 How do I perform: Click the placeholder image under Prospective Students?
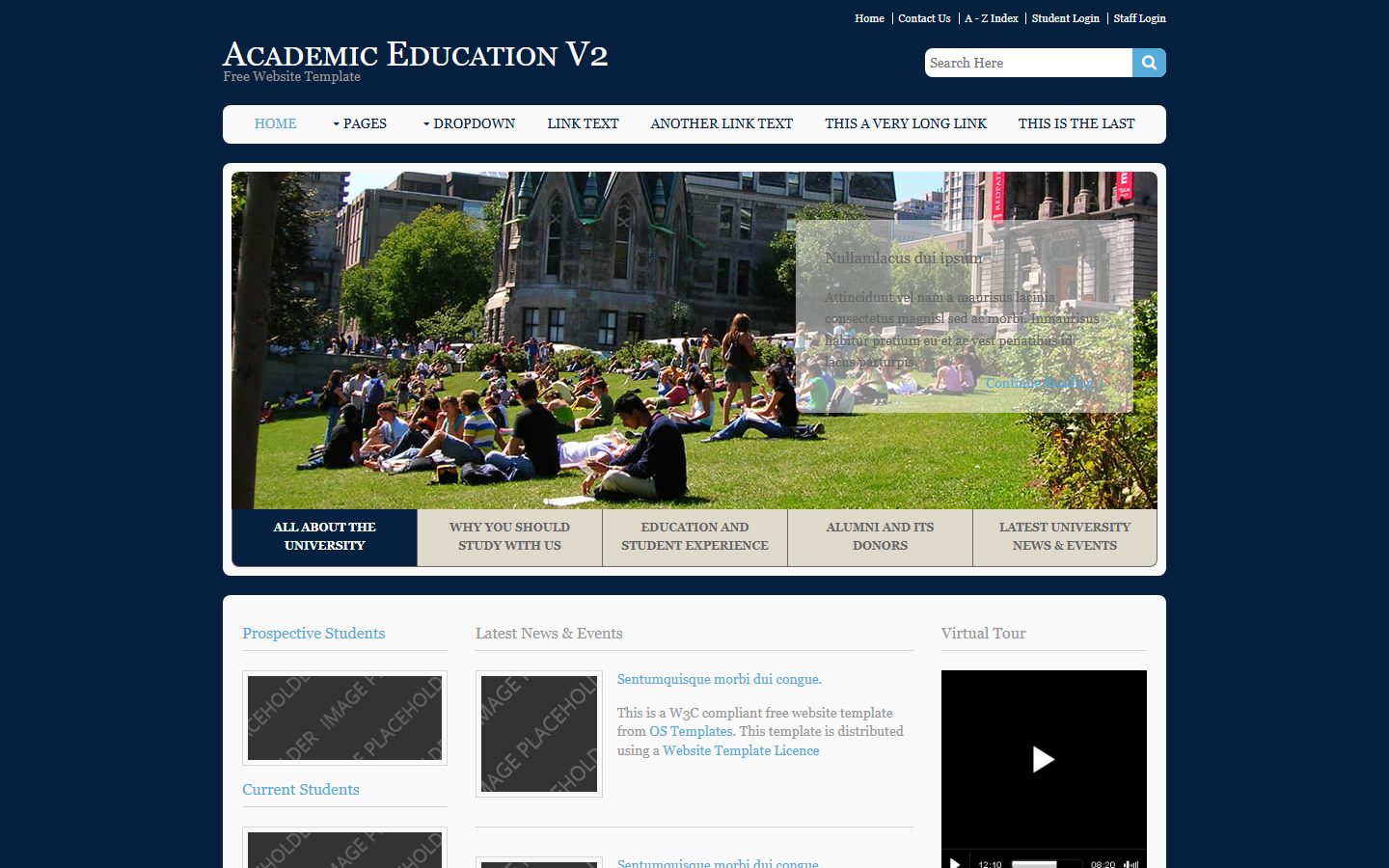pos(344,718)
